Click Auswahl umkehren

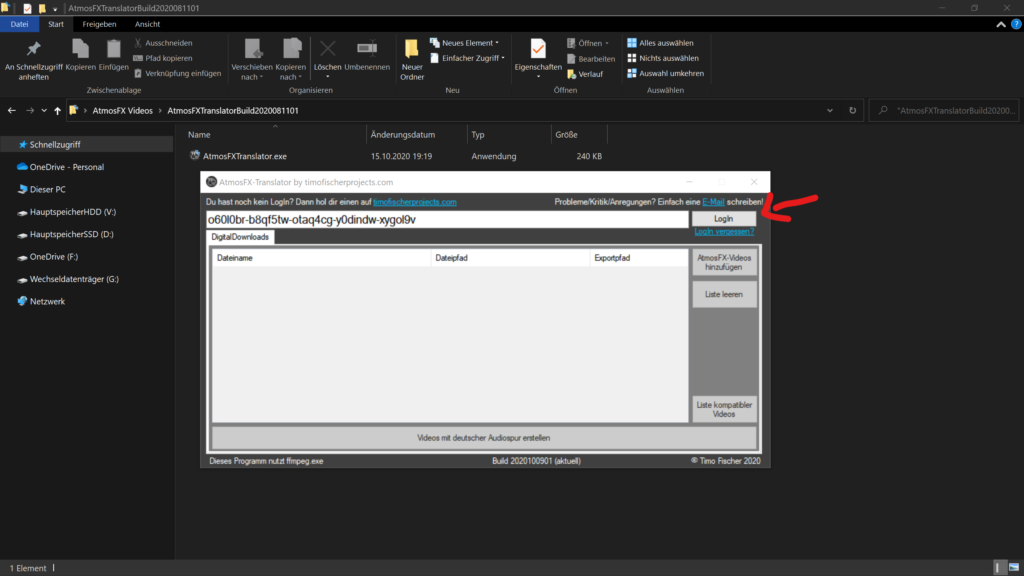[665, 73]
